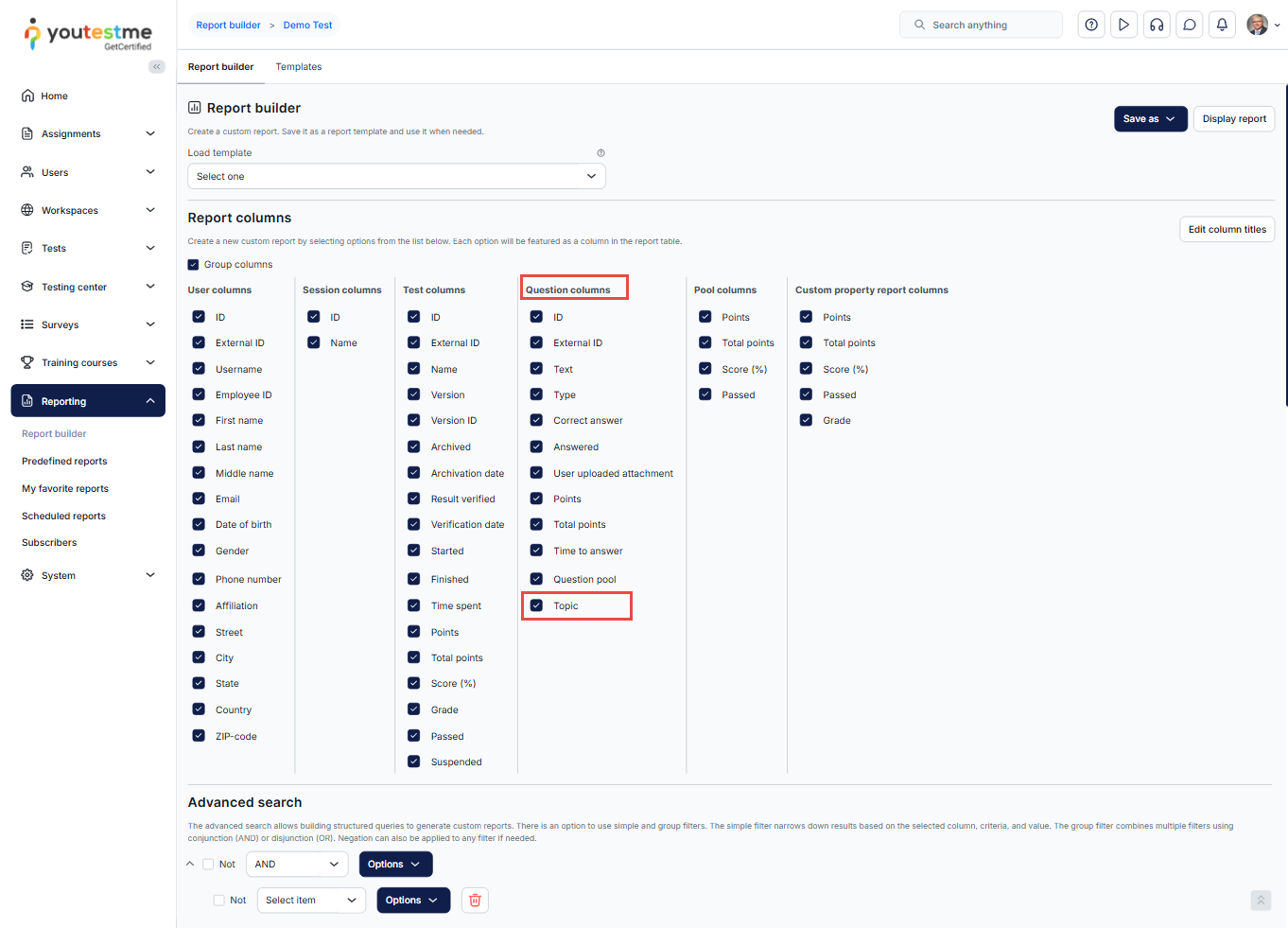Open the chat bubble icon
Viewport: 1288px width, 928px height.
tap(1190, 25)
